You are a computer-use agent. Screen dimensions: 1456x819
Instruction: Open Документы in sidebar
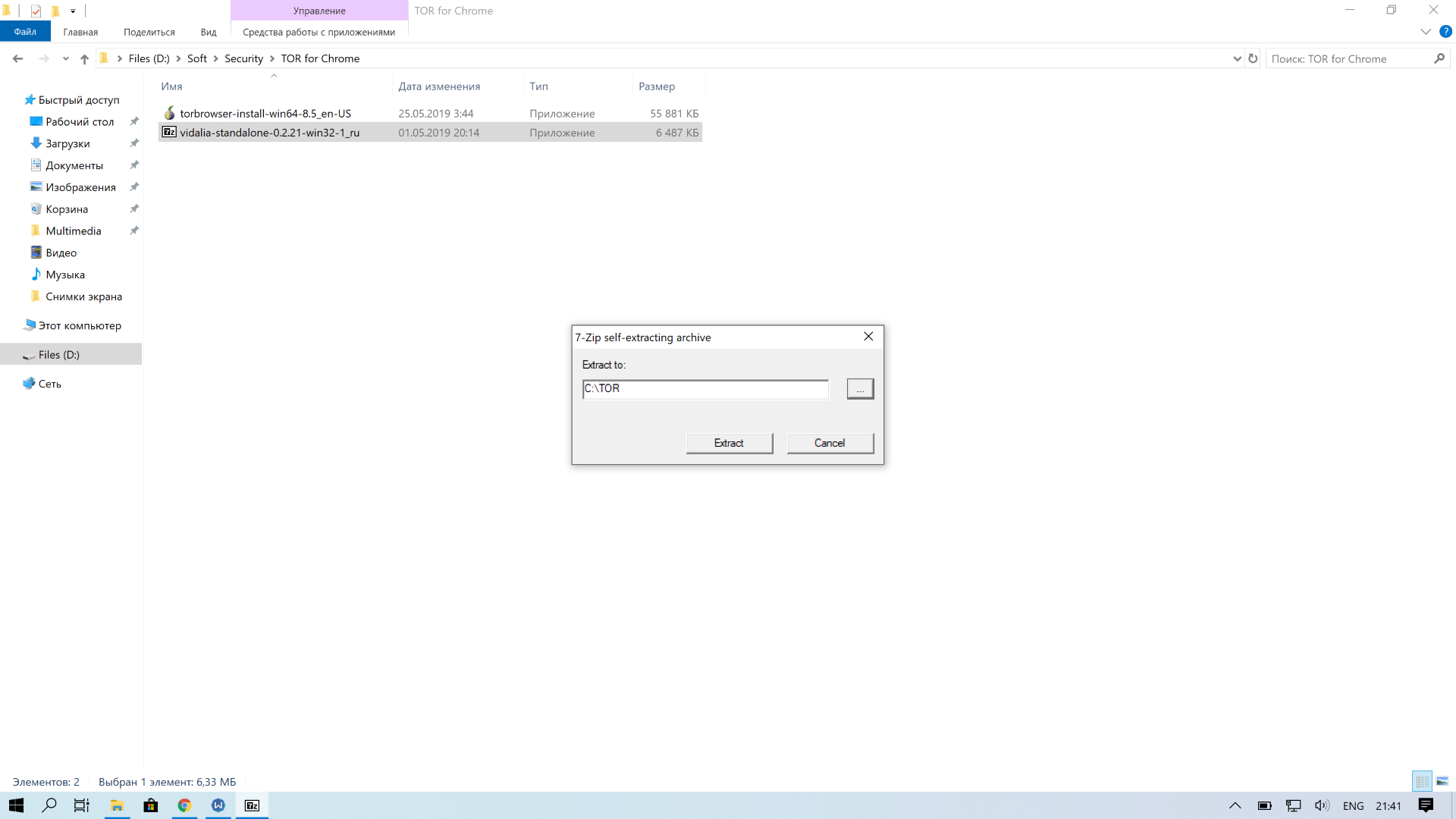point(74,165)
